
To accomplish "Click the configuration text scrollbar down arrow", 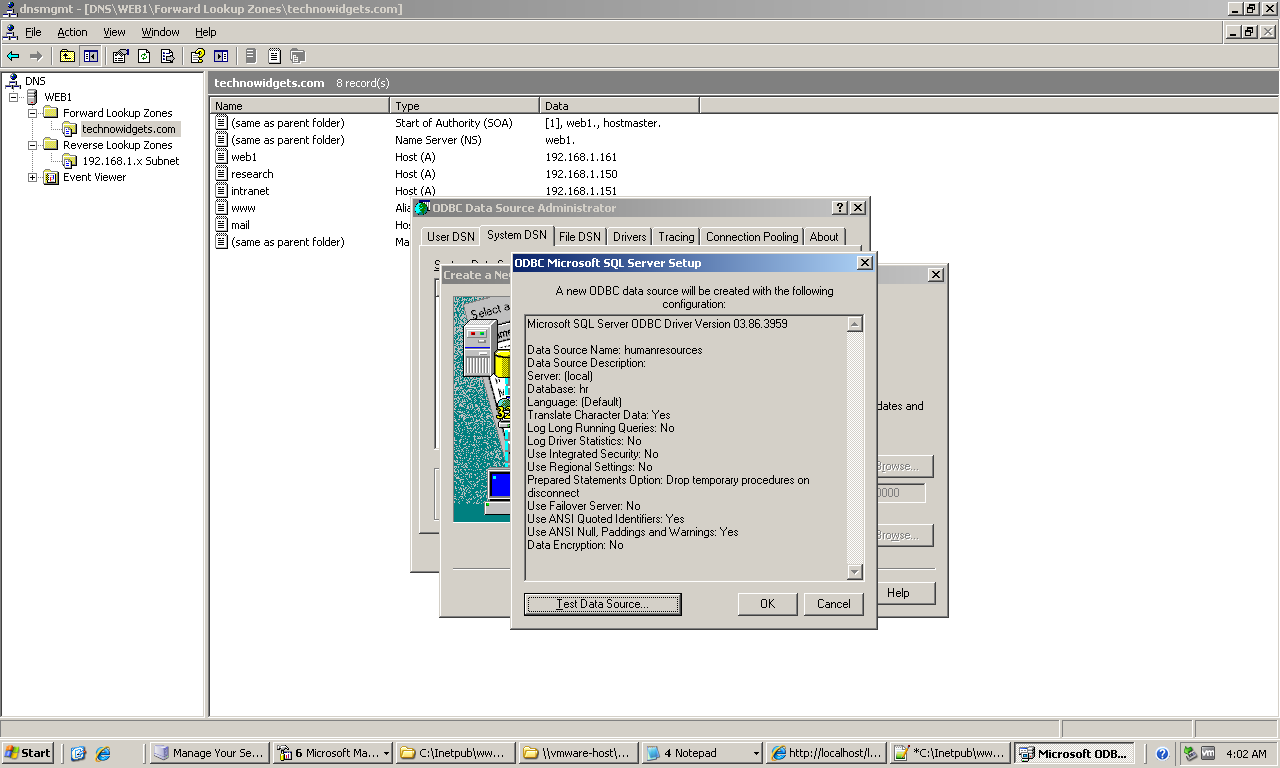I will pyautogui.click(x=854, y=572).
